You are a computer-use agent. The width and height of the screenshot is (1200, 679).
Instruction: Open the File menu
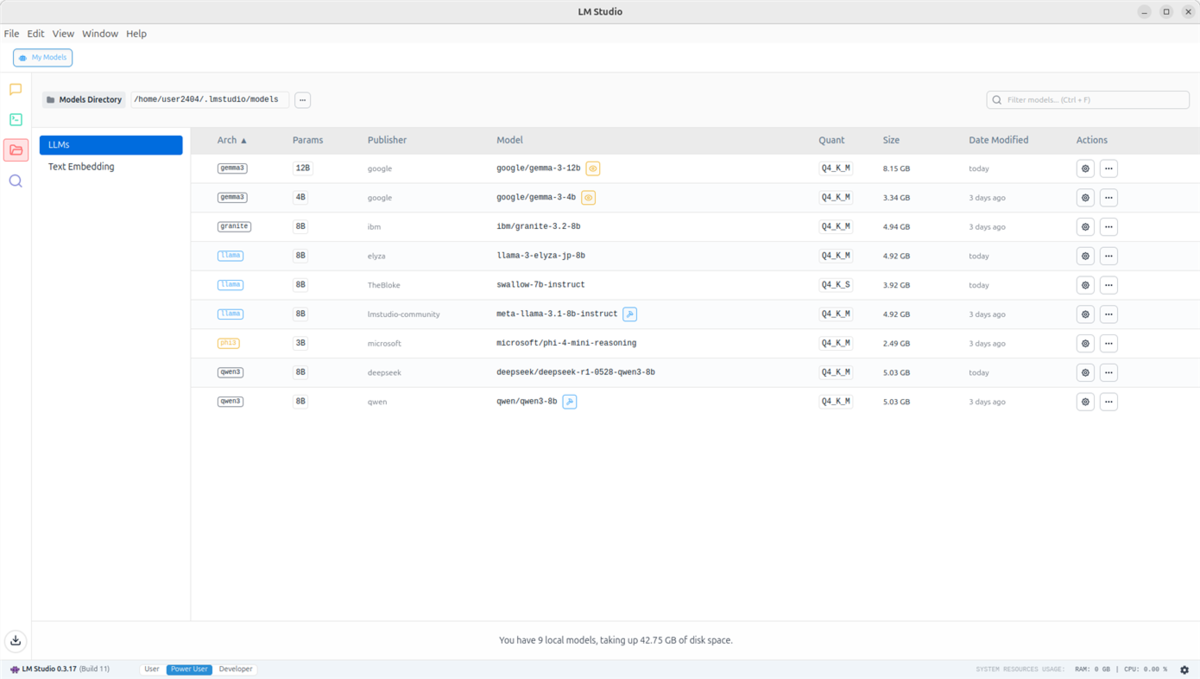pyautogui.click(x=12, y=33)
